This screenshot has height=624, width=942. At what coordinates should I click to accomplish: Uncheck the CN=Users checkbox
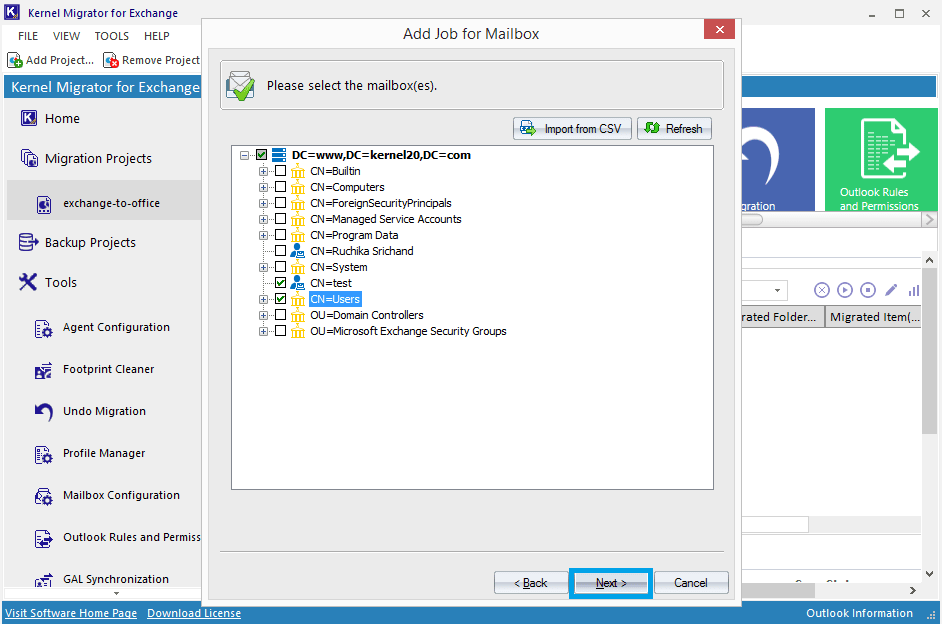click(280, 299)
